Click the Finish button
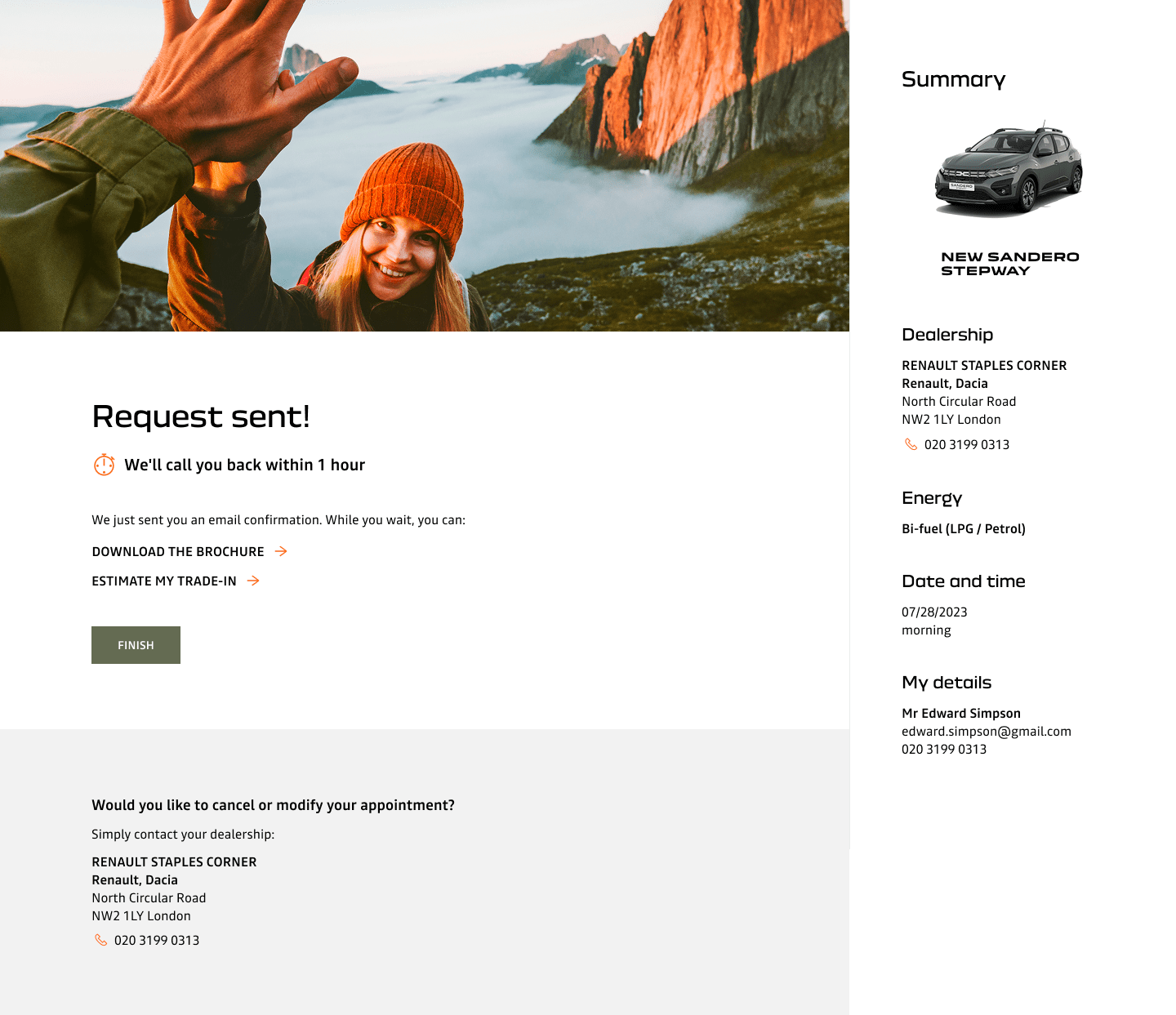Image resolution: width=1176 pixels, height=1015 pixels. click(x=136, y=645)
